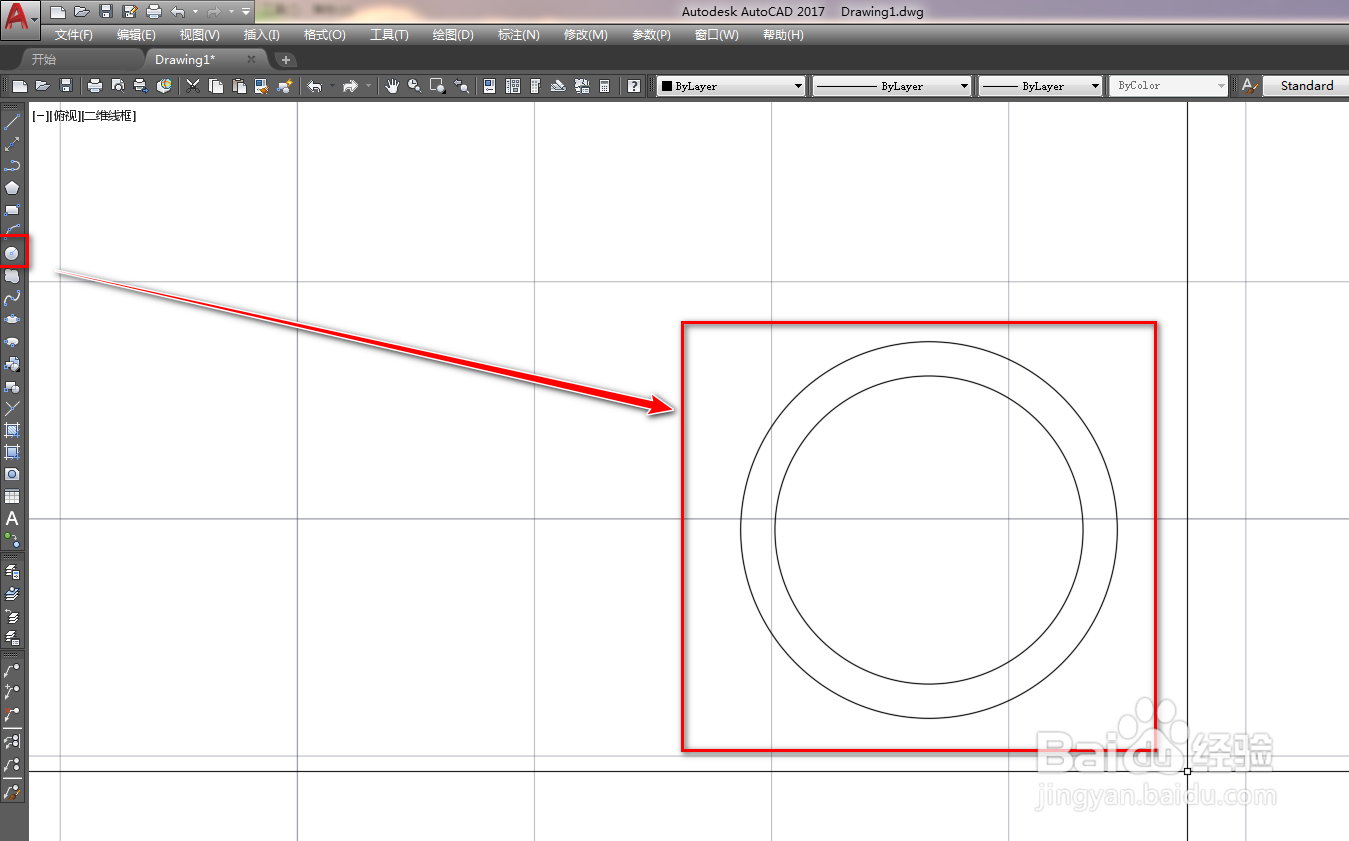
Task: Select the Polyline tool
Action: 12,166
